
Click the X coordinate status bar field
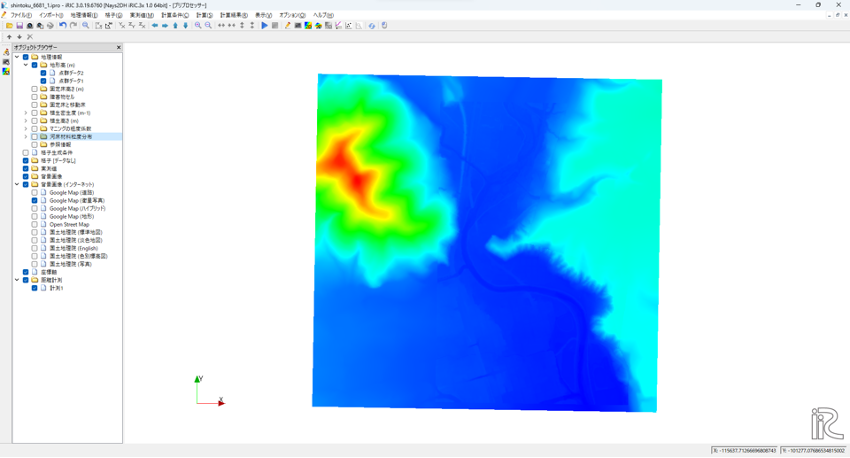tap(744, 450)
